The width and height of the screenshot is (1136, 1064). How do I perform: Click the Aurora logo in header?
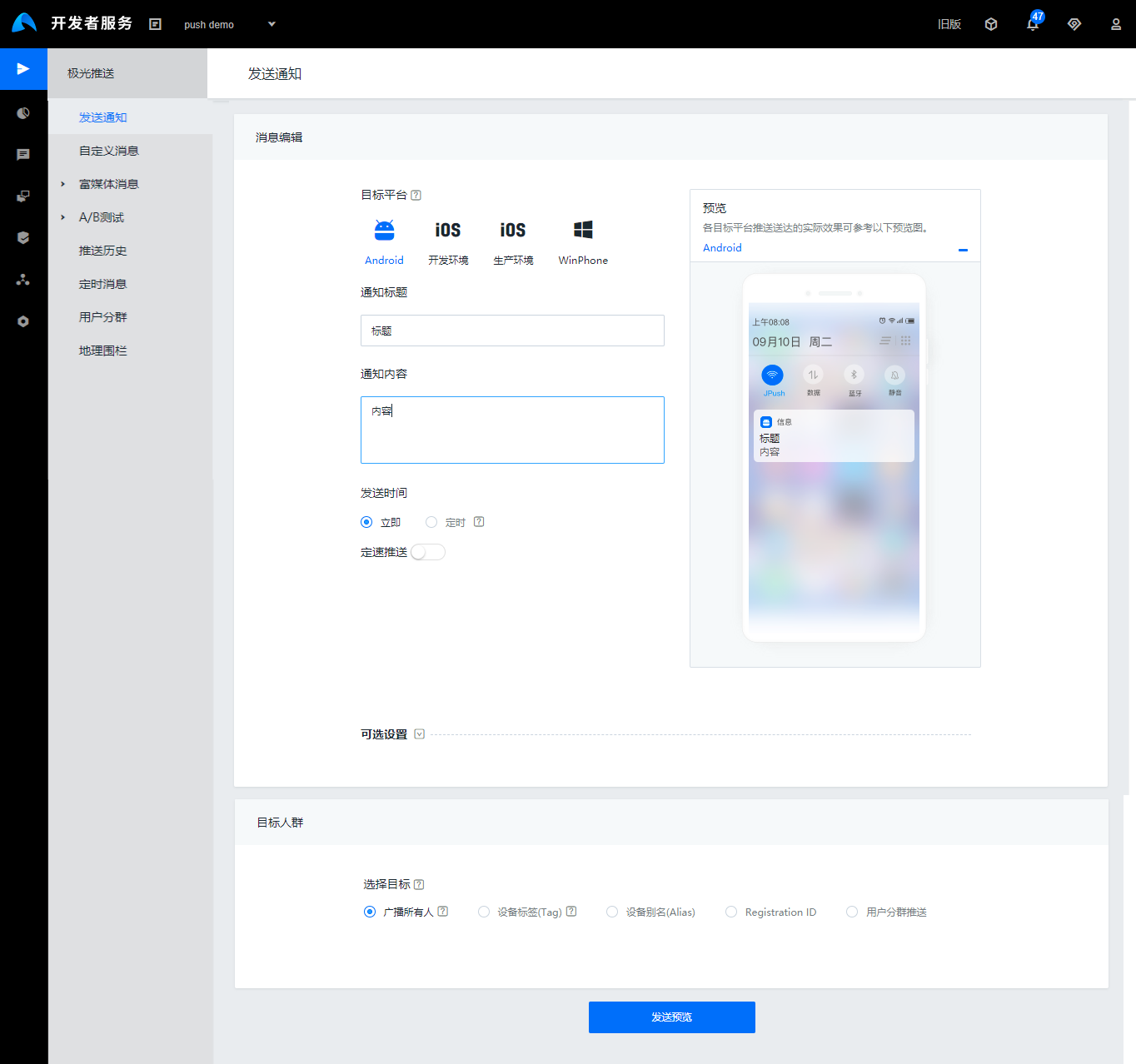[24, 22]
